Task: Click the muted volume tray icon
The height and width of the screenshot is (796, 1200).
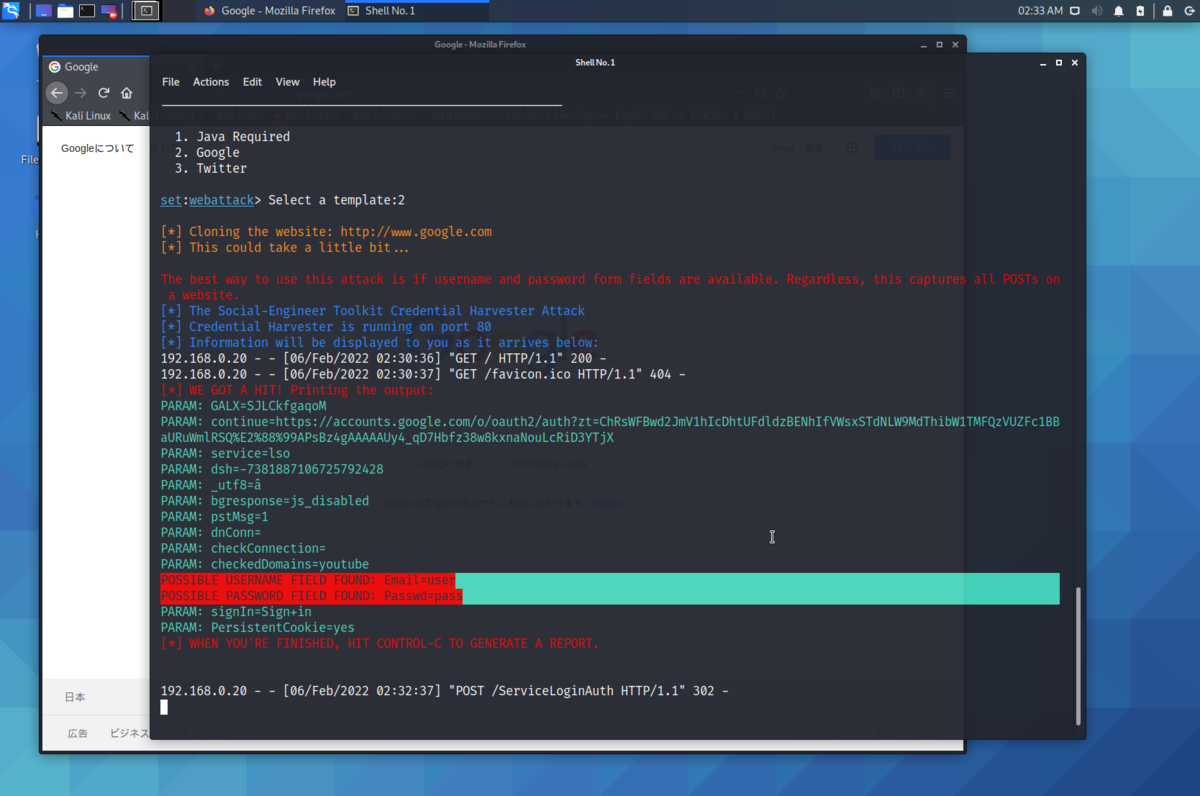Action: (x=1098, y=11)
